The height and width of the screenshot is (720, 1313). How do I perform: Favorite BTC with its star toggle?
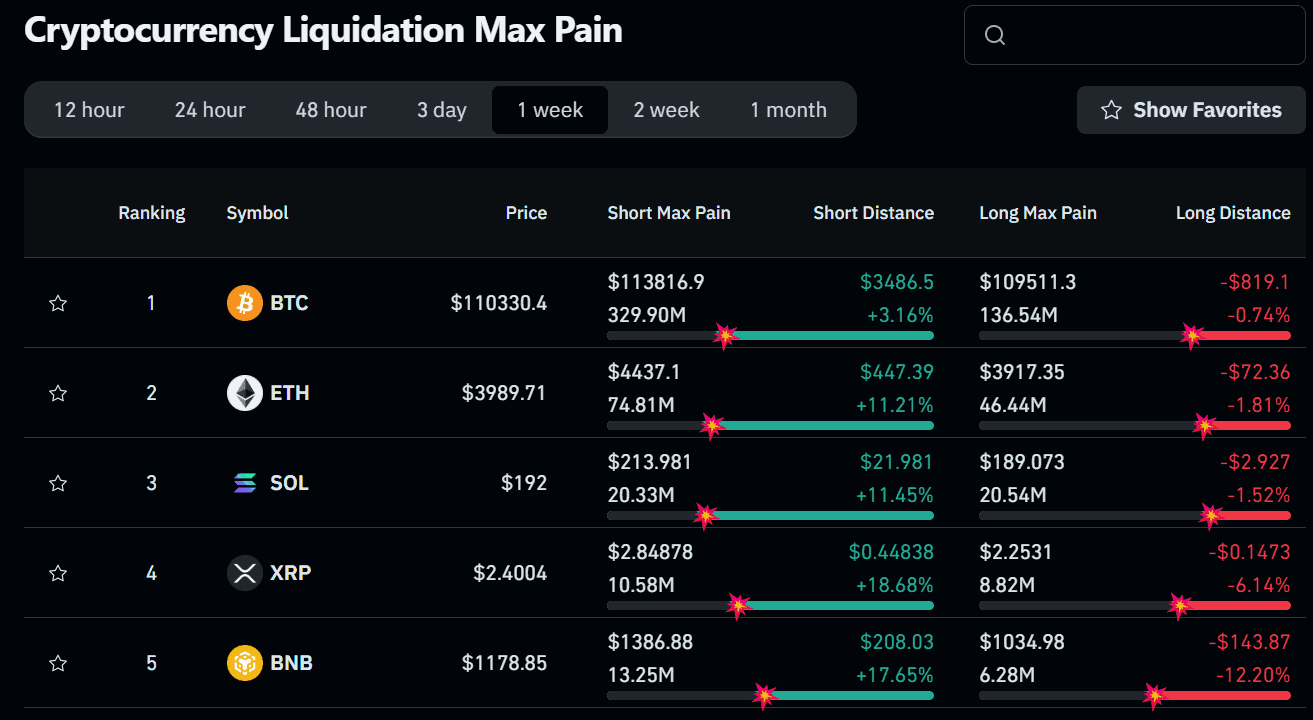click(x=58, y=303)
